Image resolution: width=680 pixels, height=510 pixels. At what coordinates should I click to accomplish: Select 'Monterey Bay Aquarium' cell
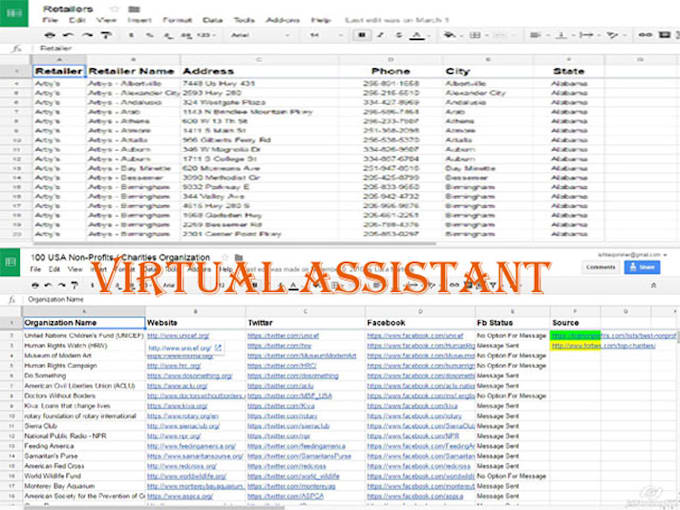[84, 486]
